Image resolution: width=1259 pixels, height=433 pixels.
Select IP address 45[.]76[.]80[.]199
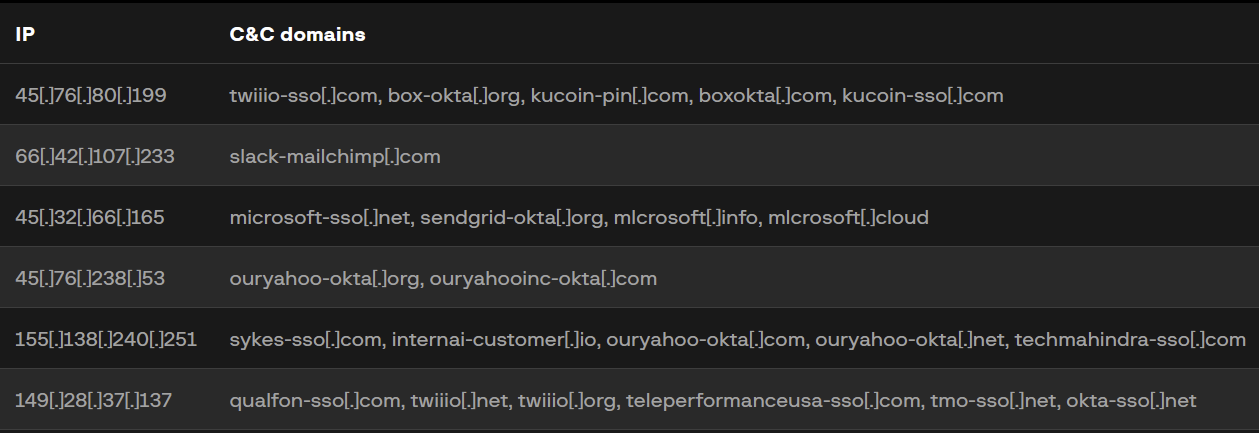pos(91,96)
